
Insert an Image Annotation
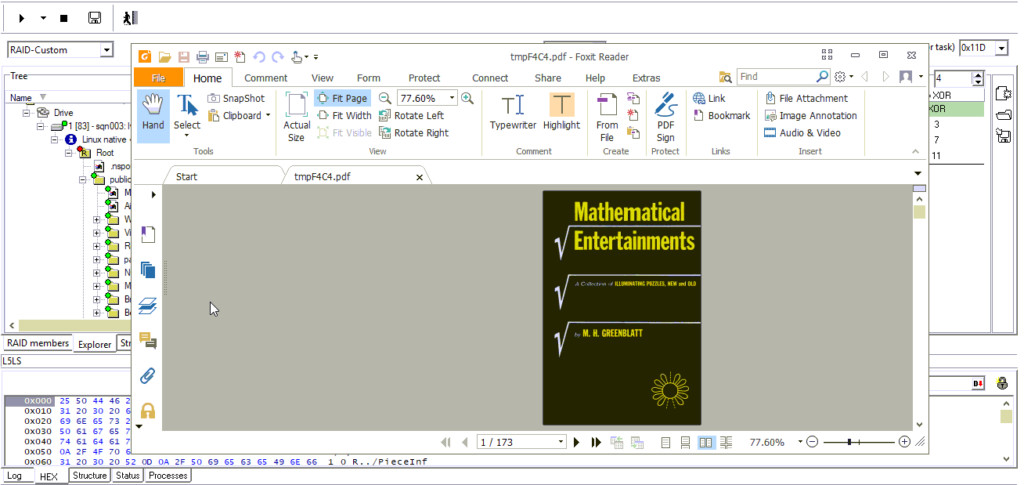coord(810,116)
